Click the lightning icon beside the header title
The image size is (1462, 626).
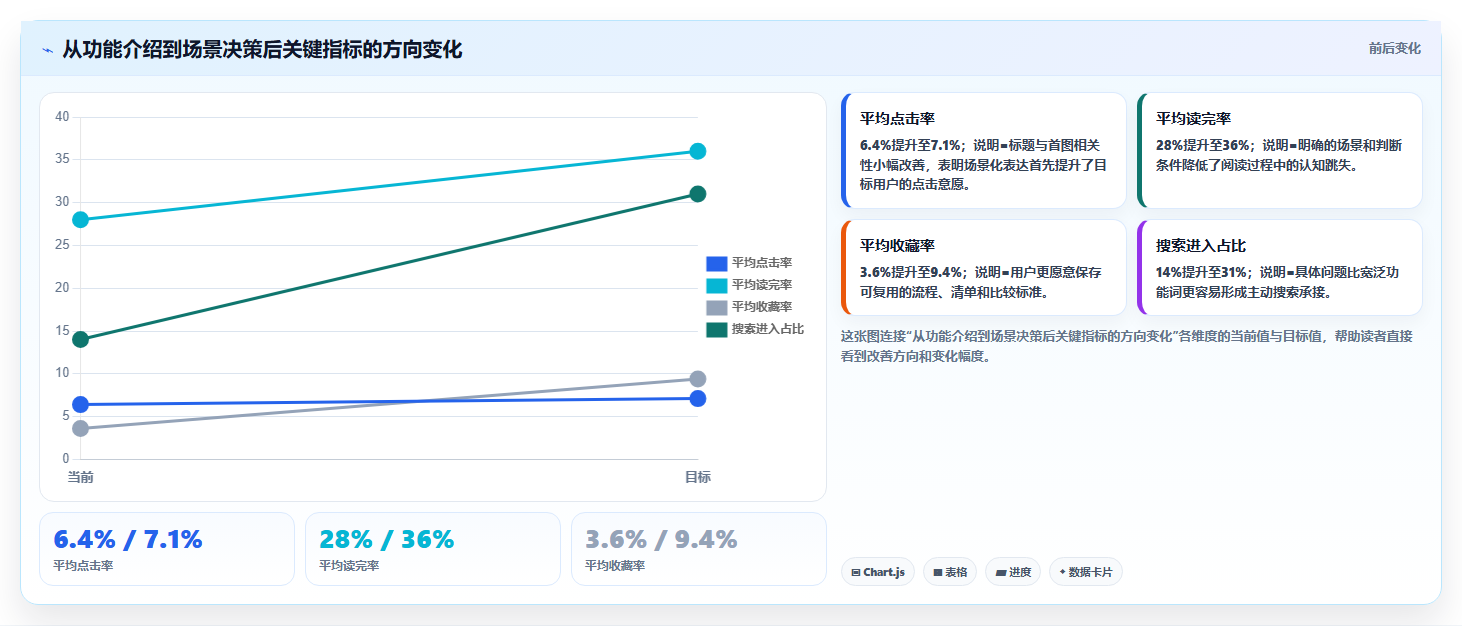(47, 50)
